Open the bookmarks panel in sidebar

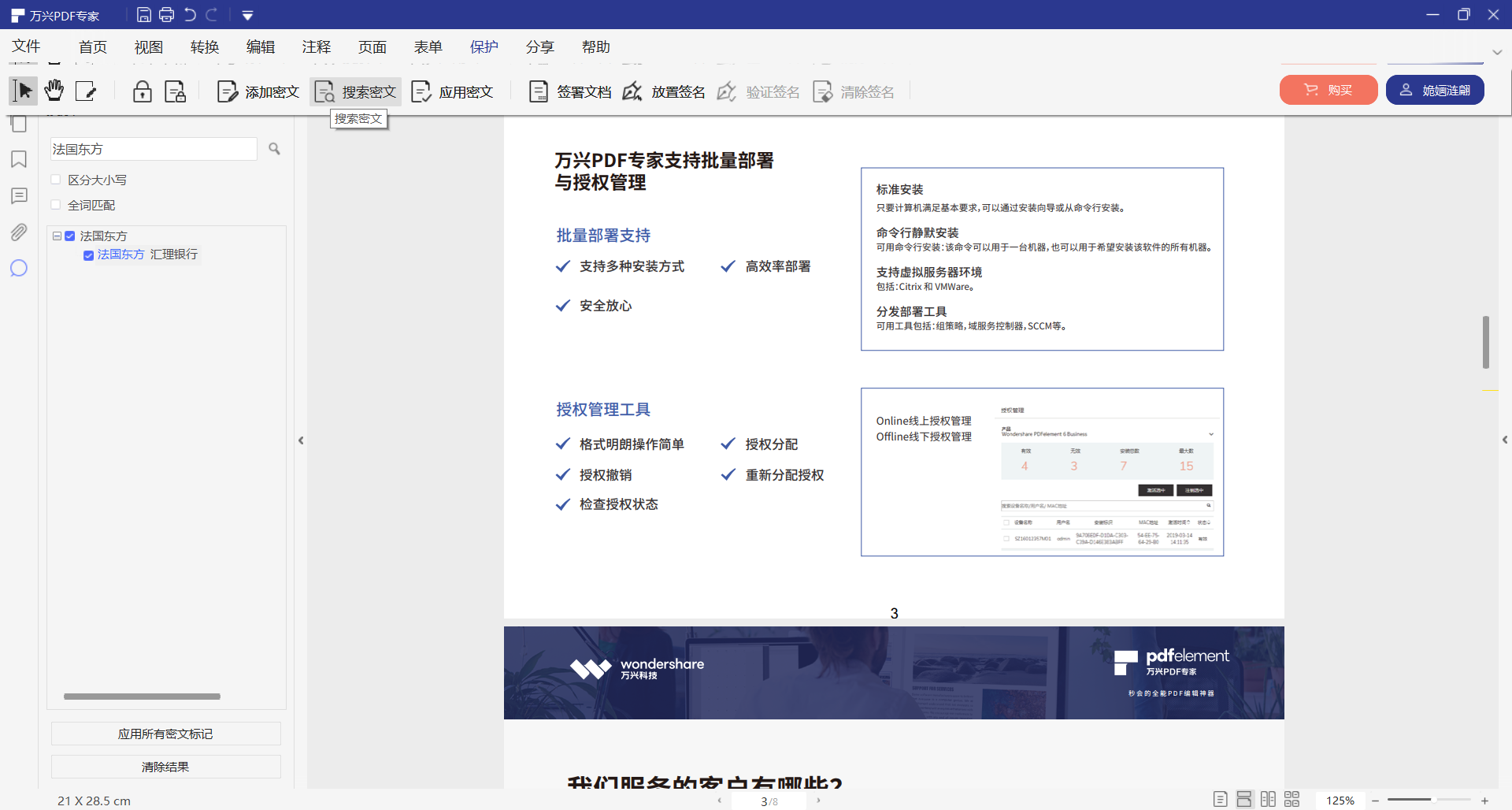tap(19, 159)
